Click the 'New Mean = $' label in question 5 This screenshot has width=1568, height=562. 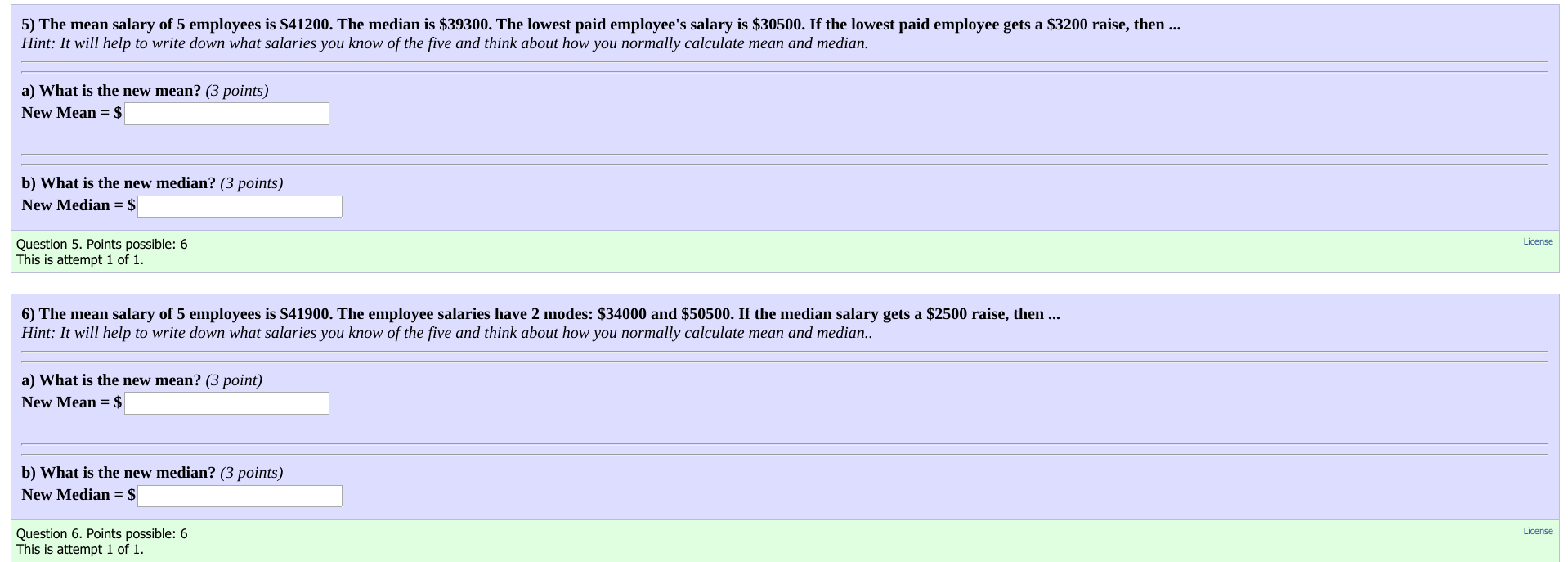72,113
